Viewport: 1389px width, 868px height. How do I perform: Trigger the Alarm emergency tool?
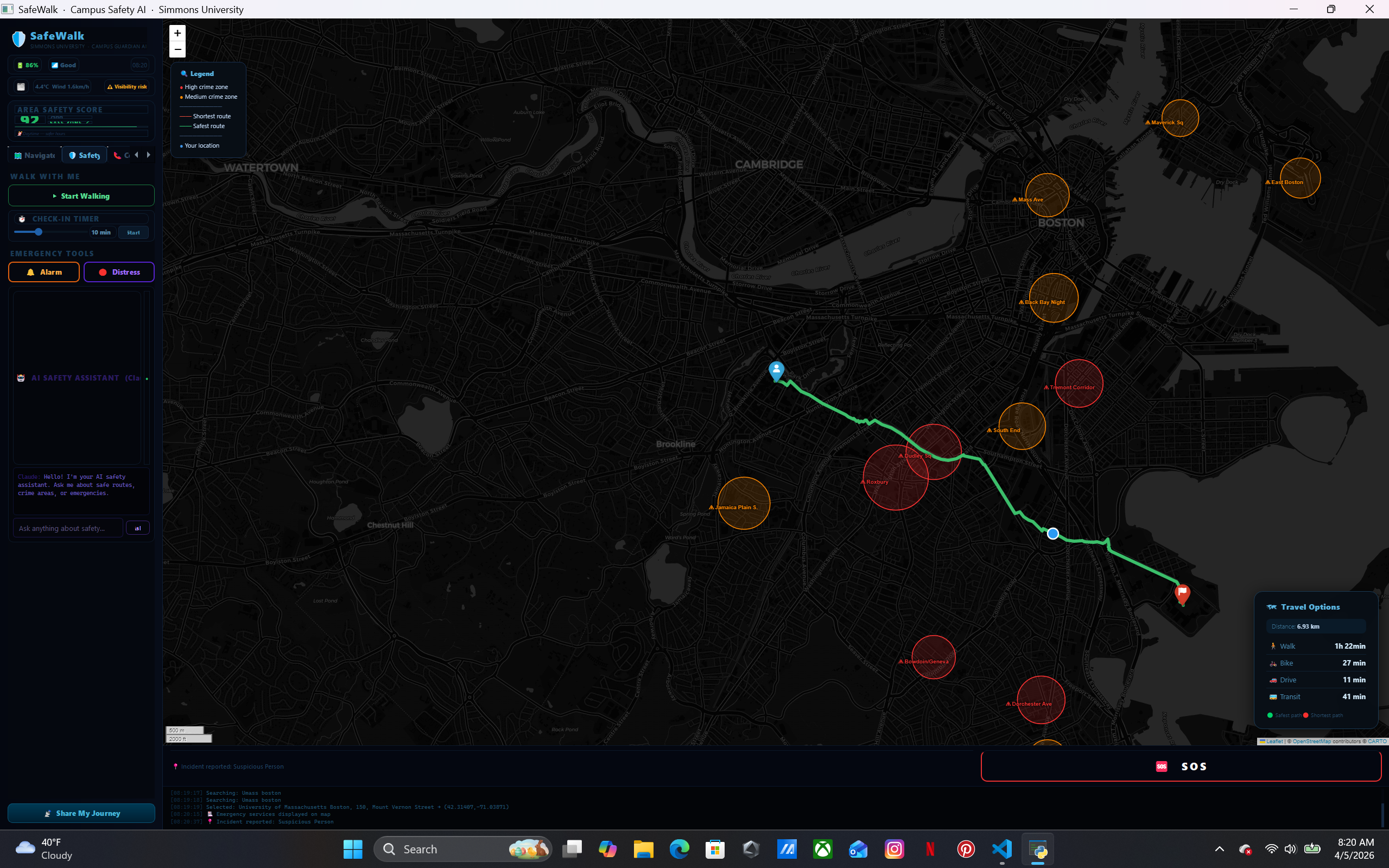tap(44, 272)
